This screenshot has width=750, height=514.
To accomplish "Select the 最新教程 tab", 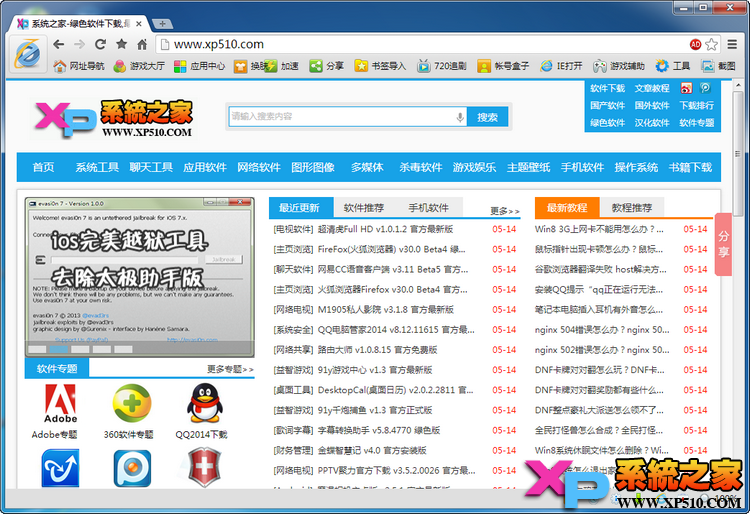I will click(567, 208).
